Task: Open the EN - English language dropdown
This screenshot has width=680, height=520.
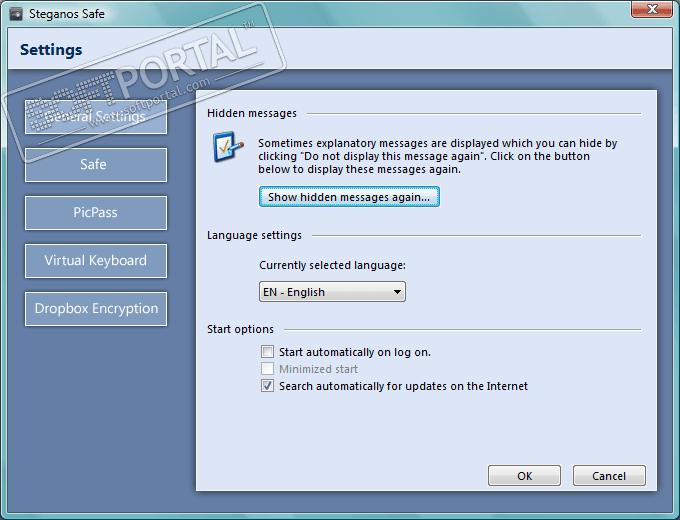Action: pyautogui.click(x=332, y=292)
